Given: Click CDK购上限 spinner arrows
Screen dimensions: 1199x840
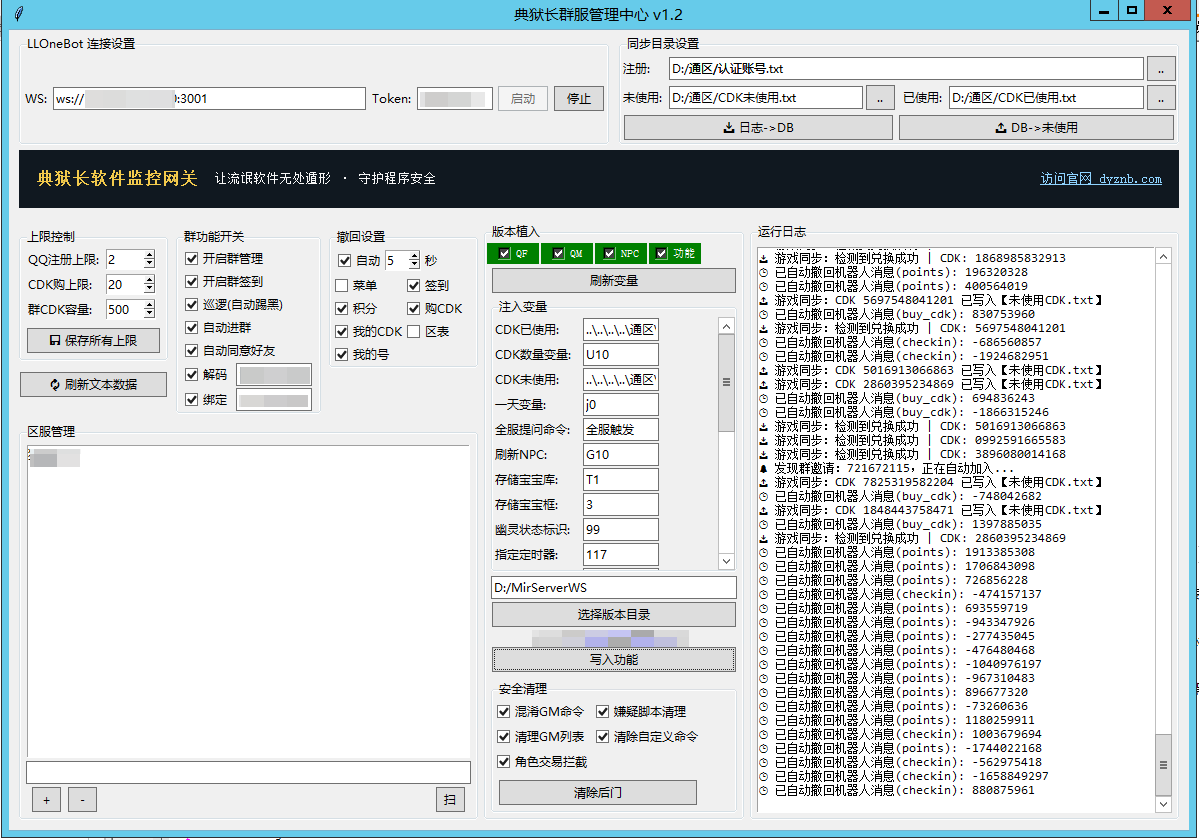Looking at the screenshot, I should (x=149, y=284).
